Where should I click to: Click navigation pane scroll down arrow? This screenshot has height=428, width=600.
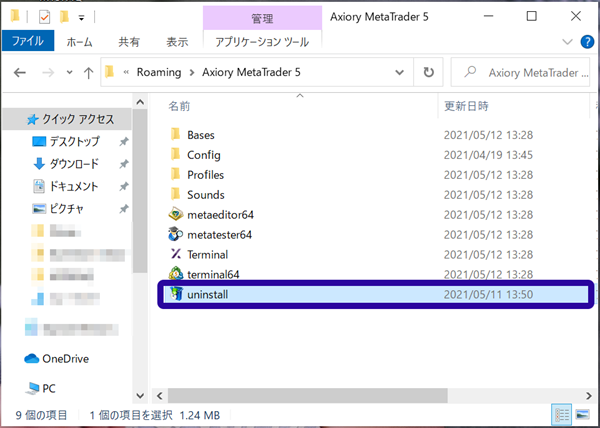pyautogui.click(x=140, y=395)
